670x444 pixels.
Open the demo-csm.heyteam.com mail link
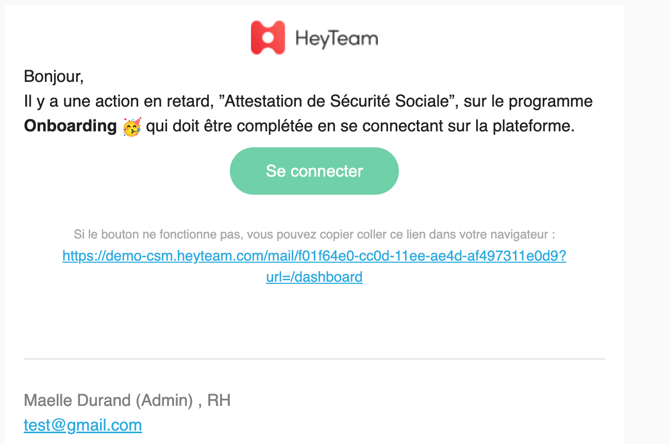tap(314, 256)
